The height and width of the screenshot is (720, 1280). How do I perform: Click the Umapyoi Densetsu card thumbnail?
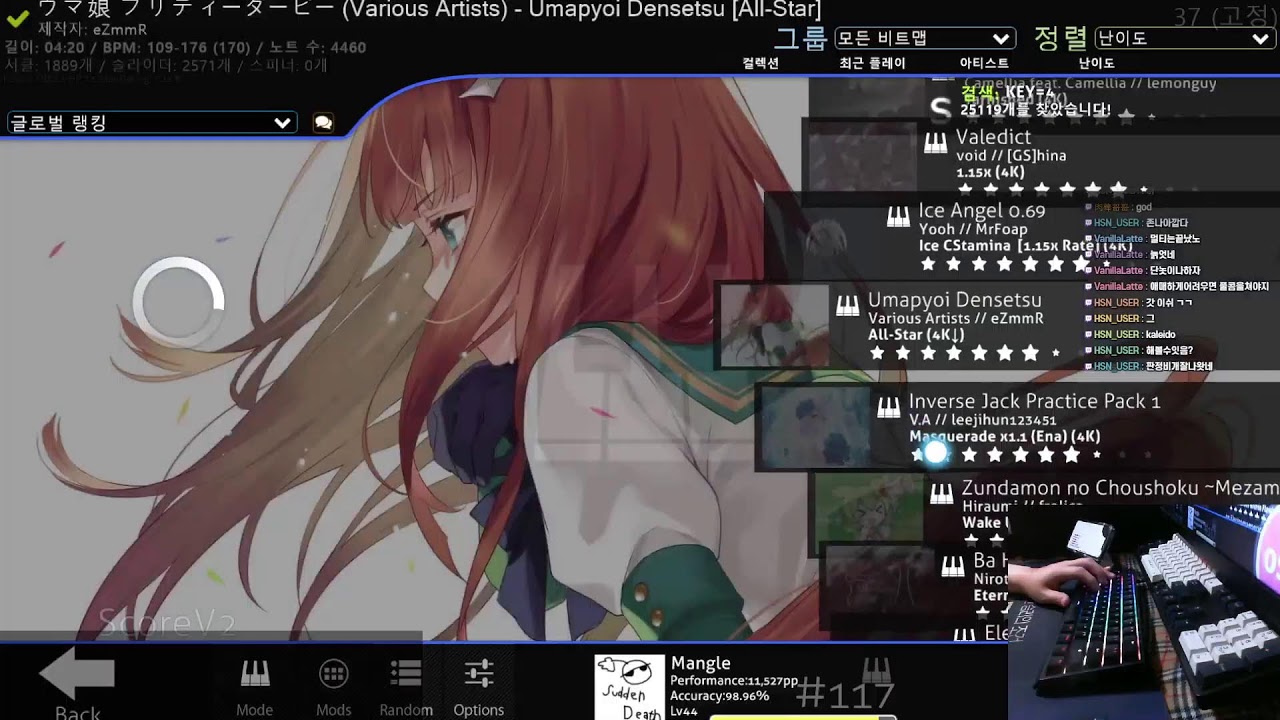(774, 326)
